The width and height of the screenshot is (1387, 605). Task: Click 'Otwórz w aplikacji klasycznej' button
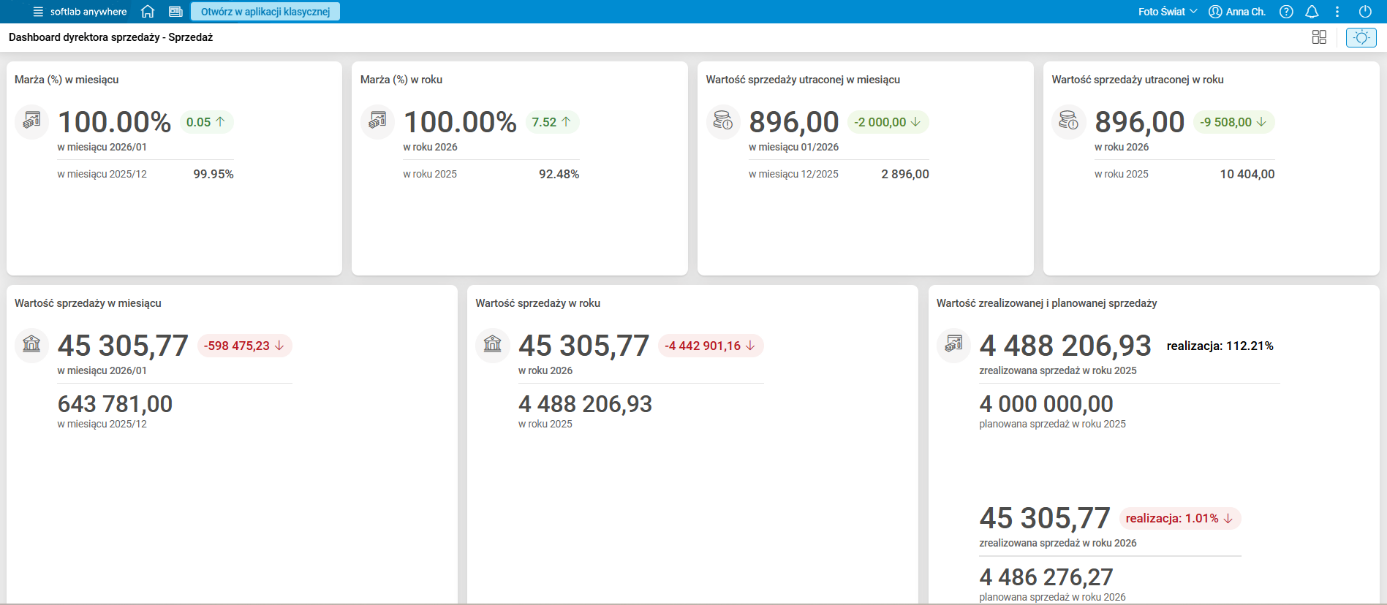265,12
